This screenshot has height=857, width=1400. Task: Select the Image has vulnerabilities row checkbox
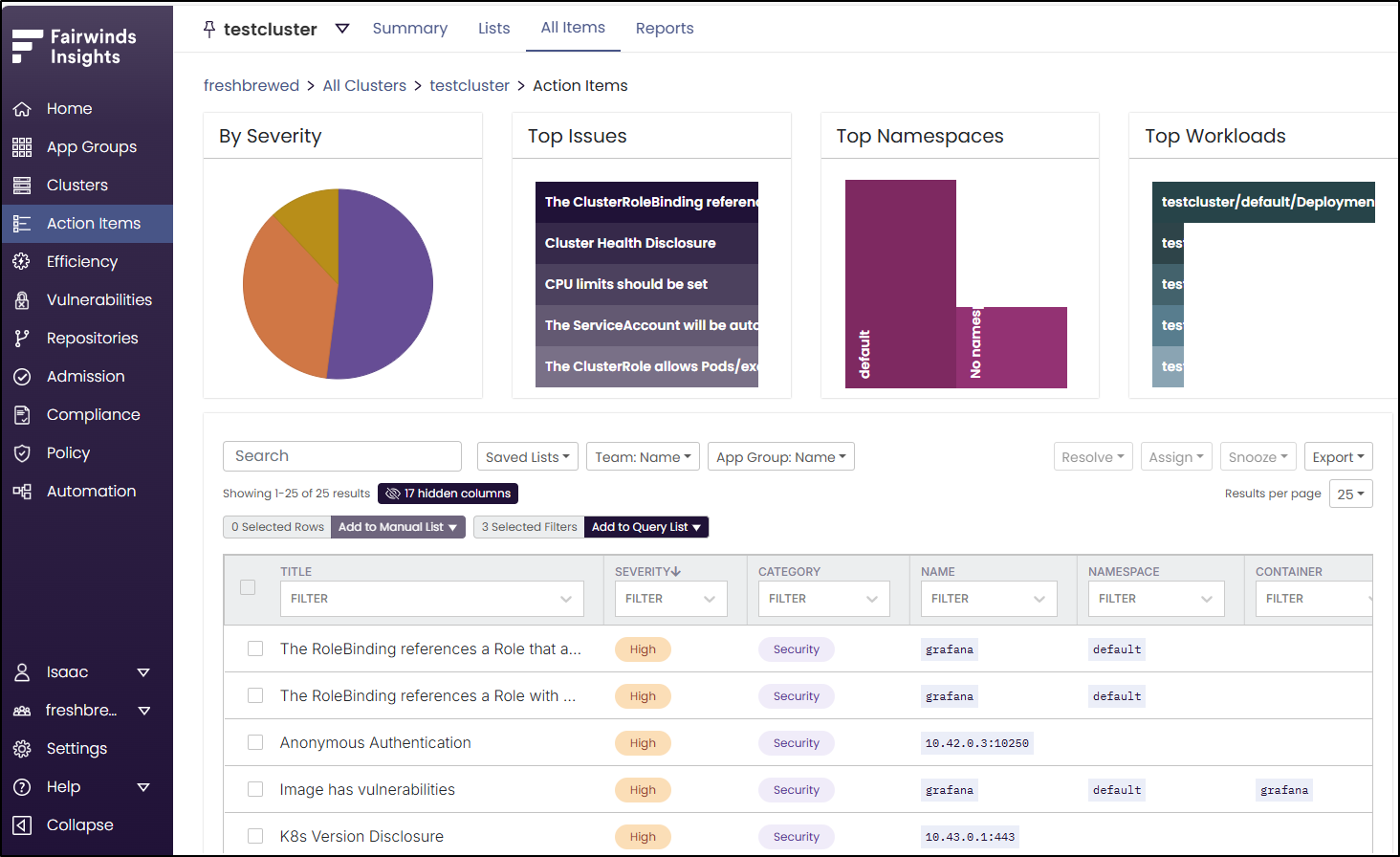click(255, 789)
